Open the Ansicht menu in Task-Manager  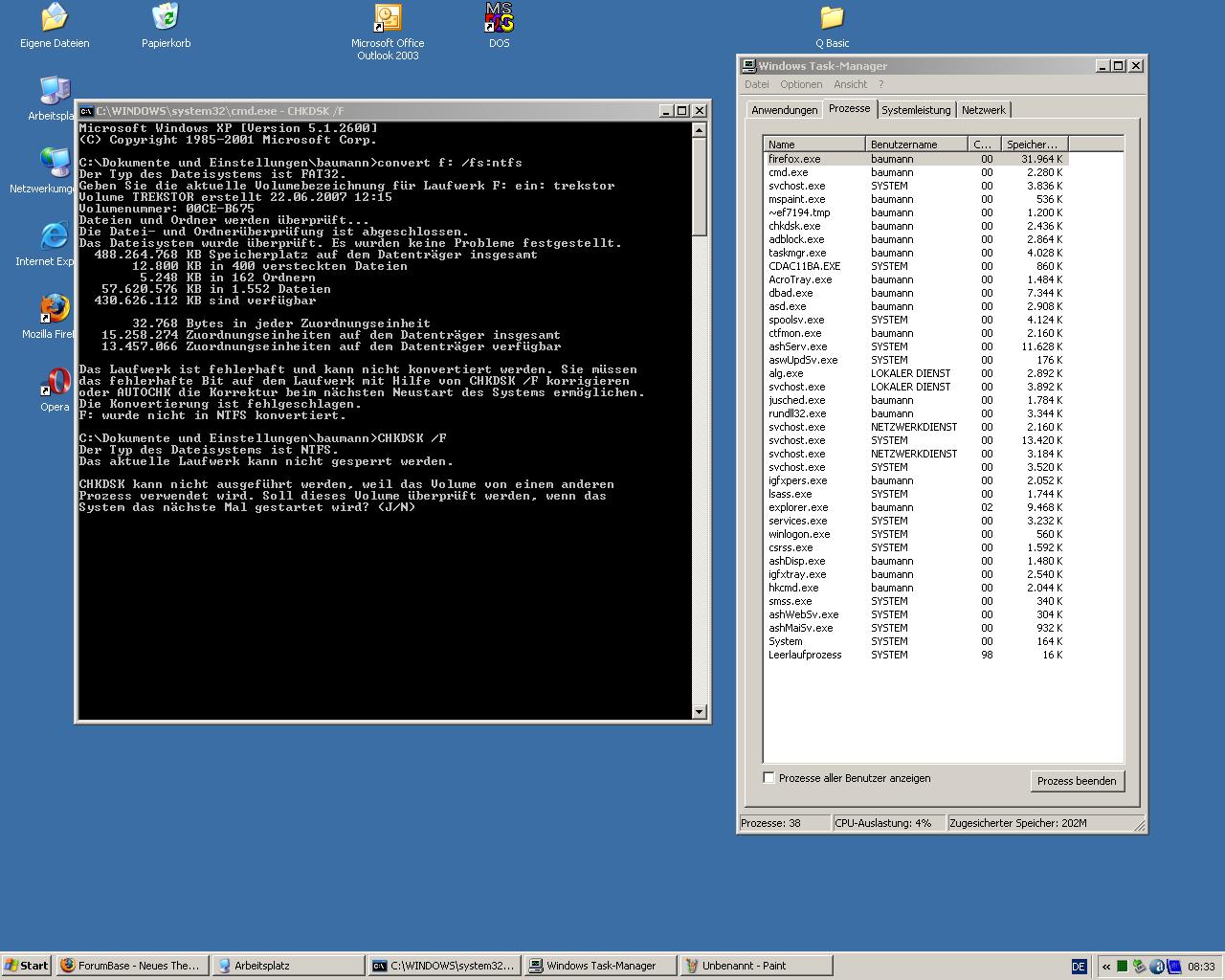tap(850, 84)
